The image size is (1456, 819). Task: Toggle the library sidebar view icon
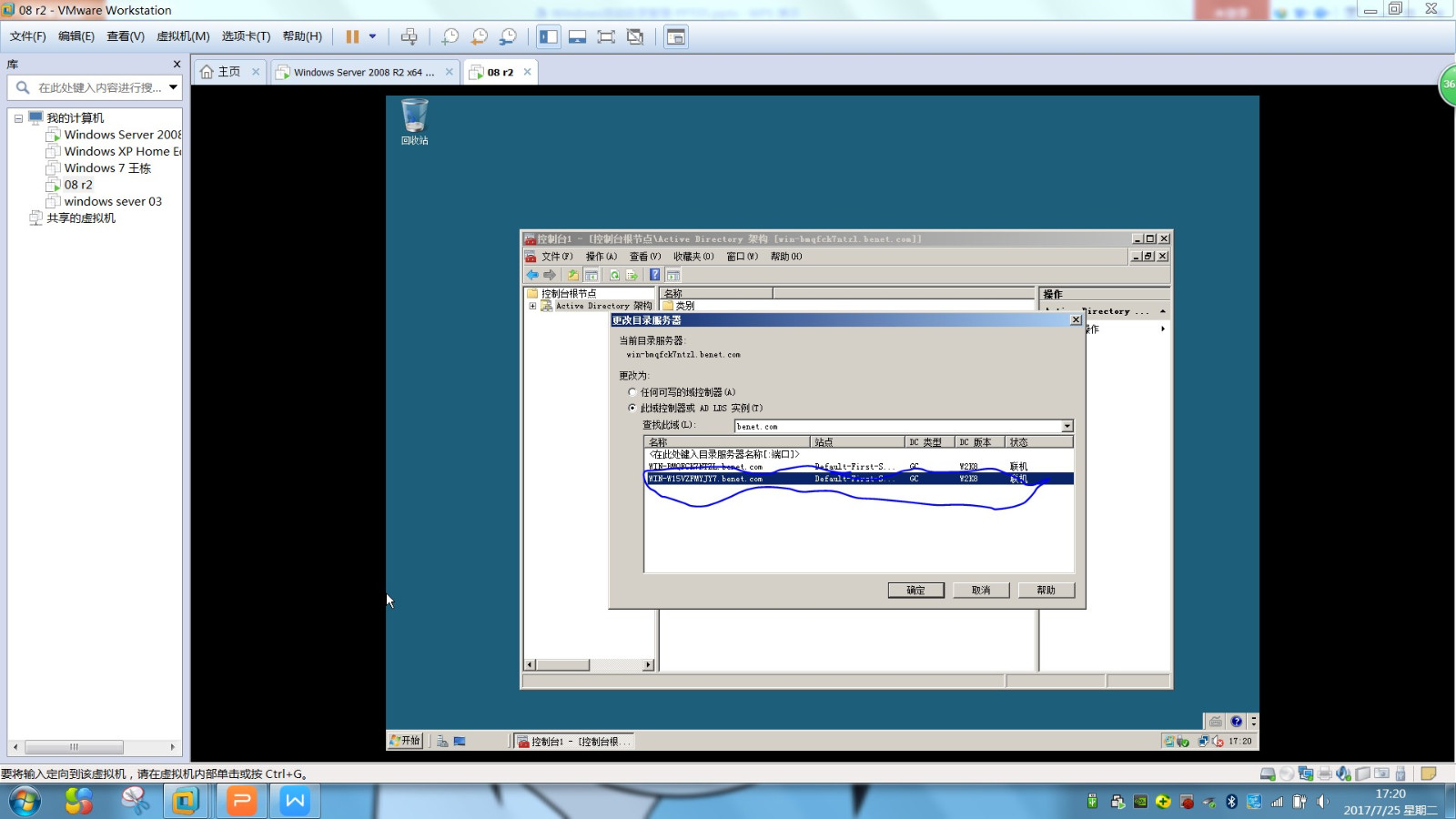[x=549, y=36]
